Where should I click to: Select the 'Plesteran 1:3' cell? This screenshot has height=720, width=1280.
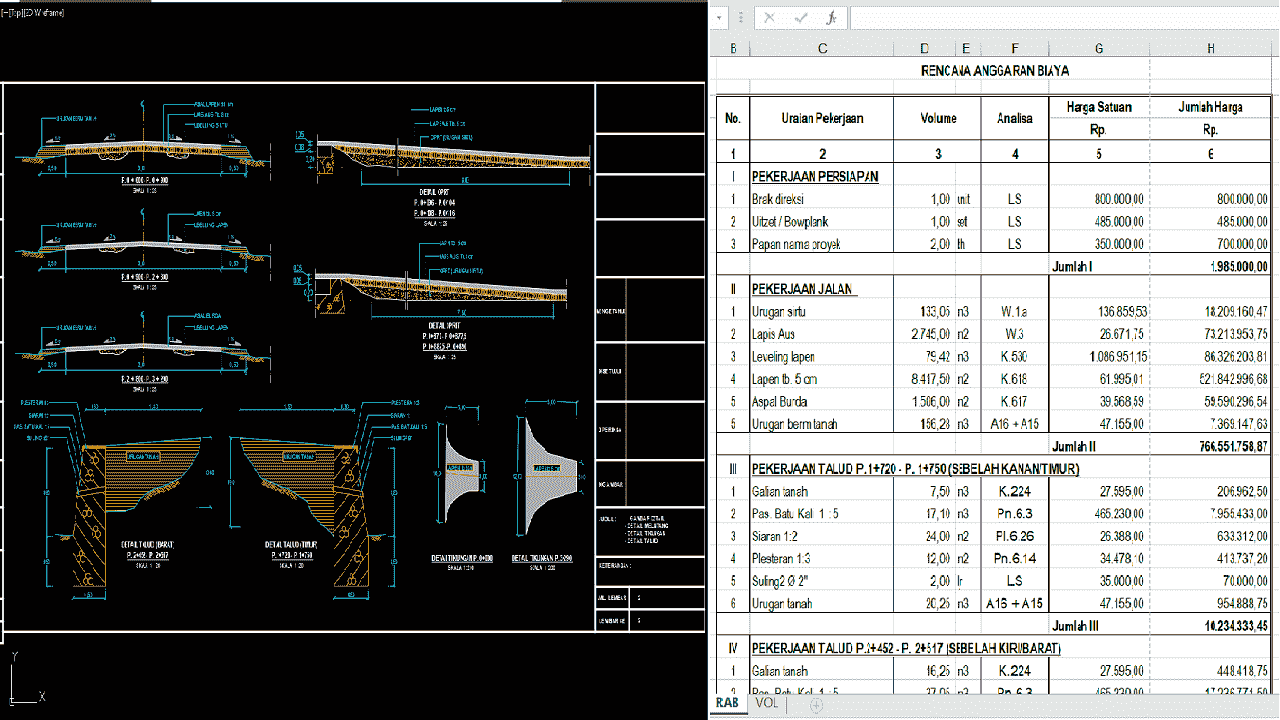click(822, 559)
